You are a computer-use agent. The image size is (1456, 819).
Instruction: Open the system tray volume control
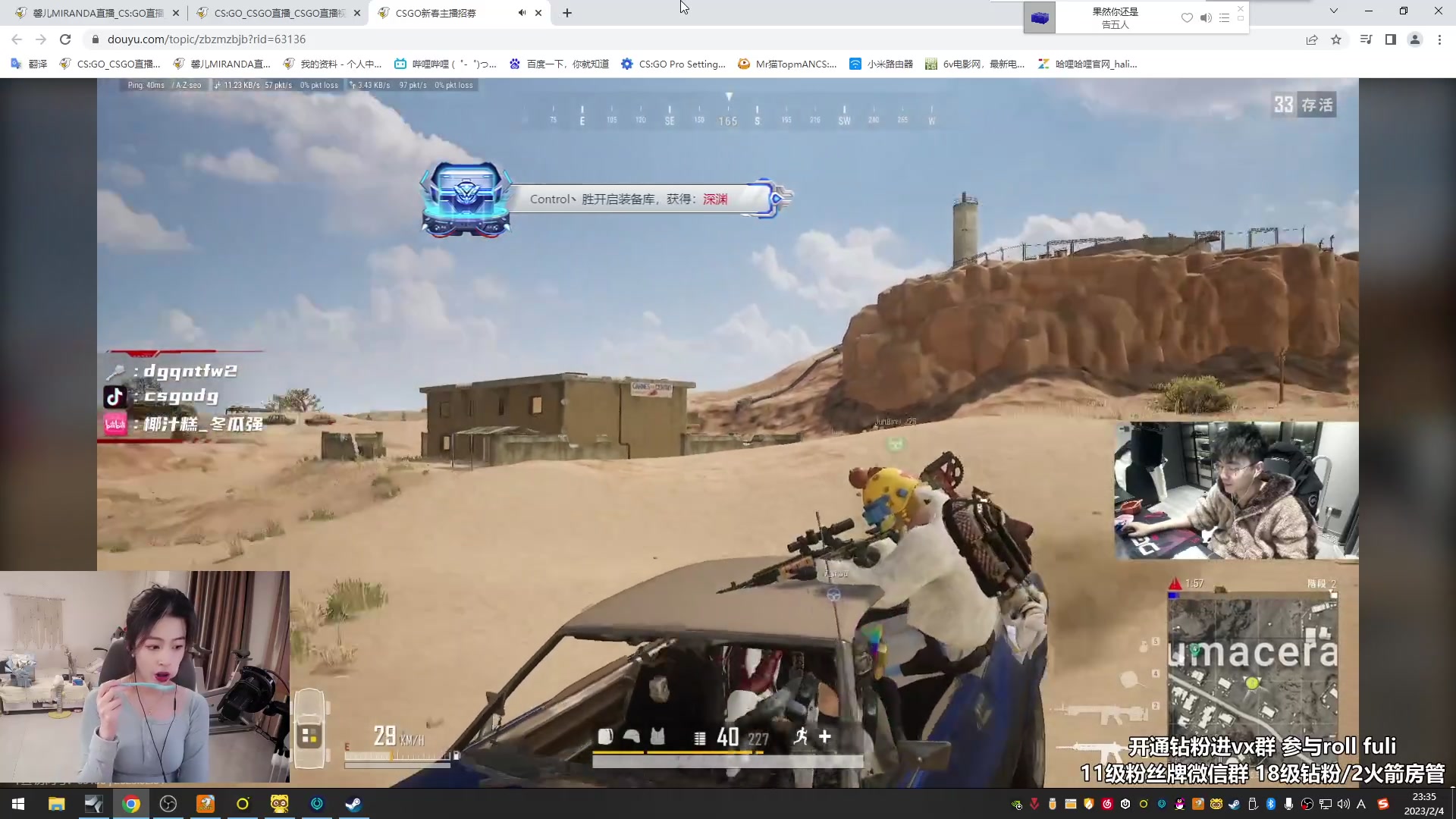1344,804
